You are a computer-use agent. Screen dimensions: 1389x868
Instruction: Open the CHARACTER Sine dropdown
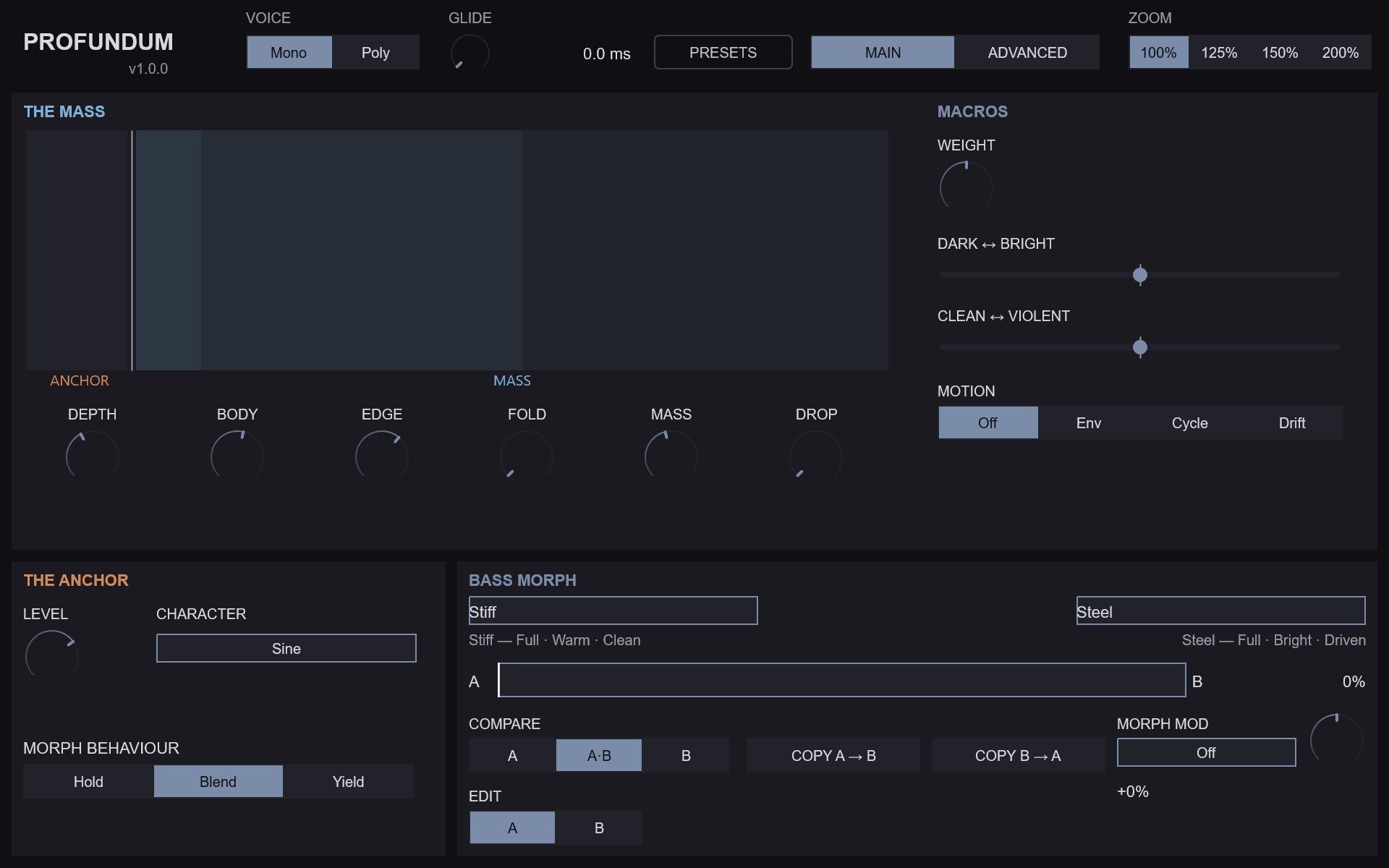pyautogui.click(x=286, y=648)
